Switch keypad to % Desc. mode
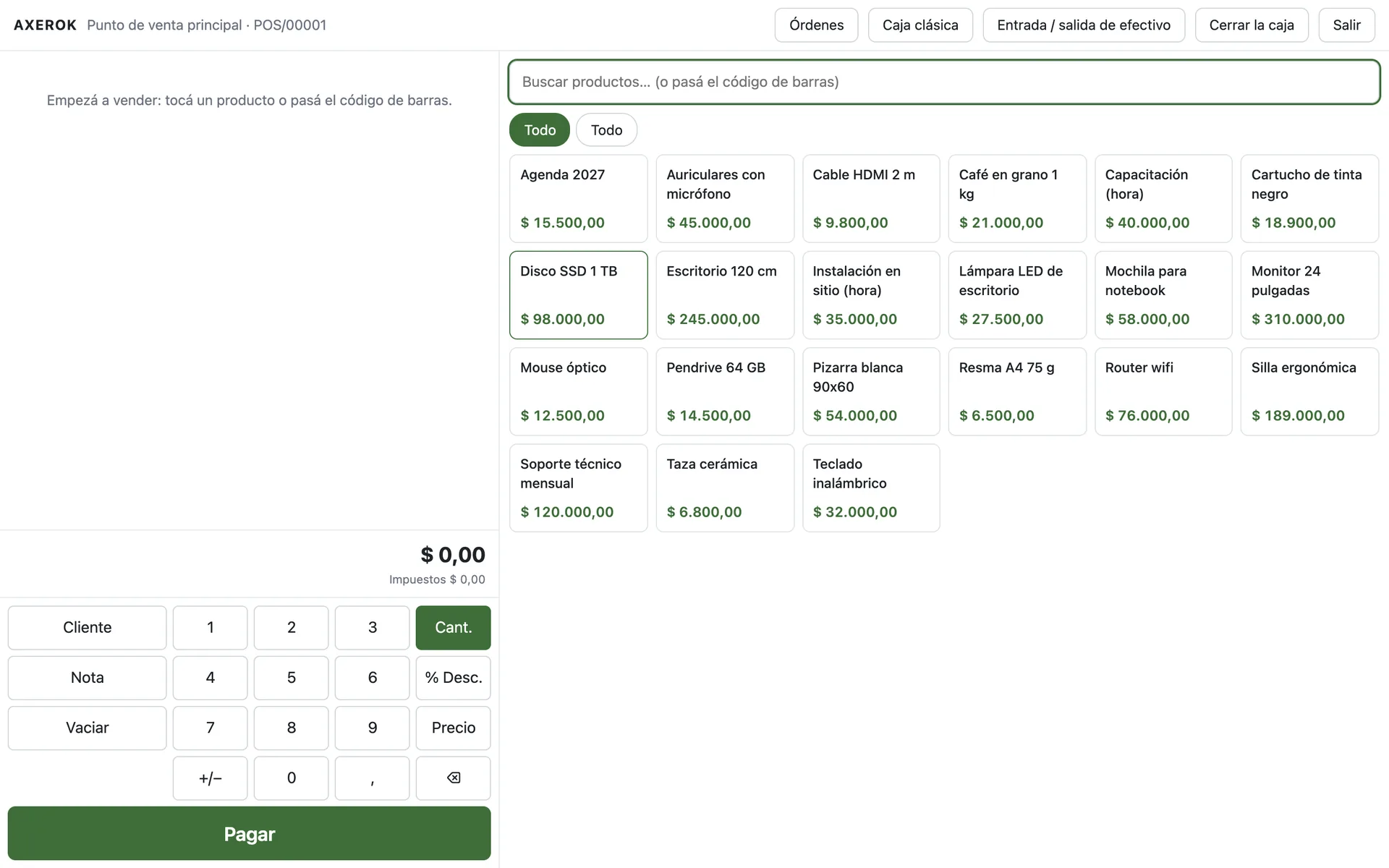The image size is (1389, 868). coord(453,678)
